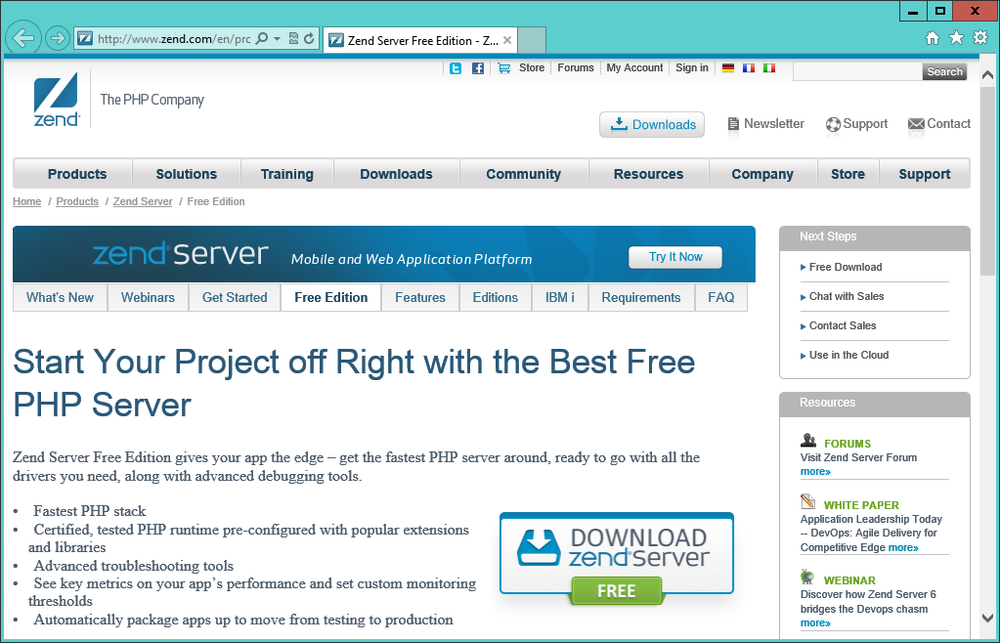Screen dimensions: 1000x643
Task: Click more link under Forums
Action: pos(816,472)
